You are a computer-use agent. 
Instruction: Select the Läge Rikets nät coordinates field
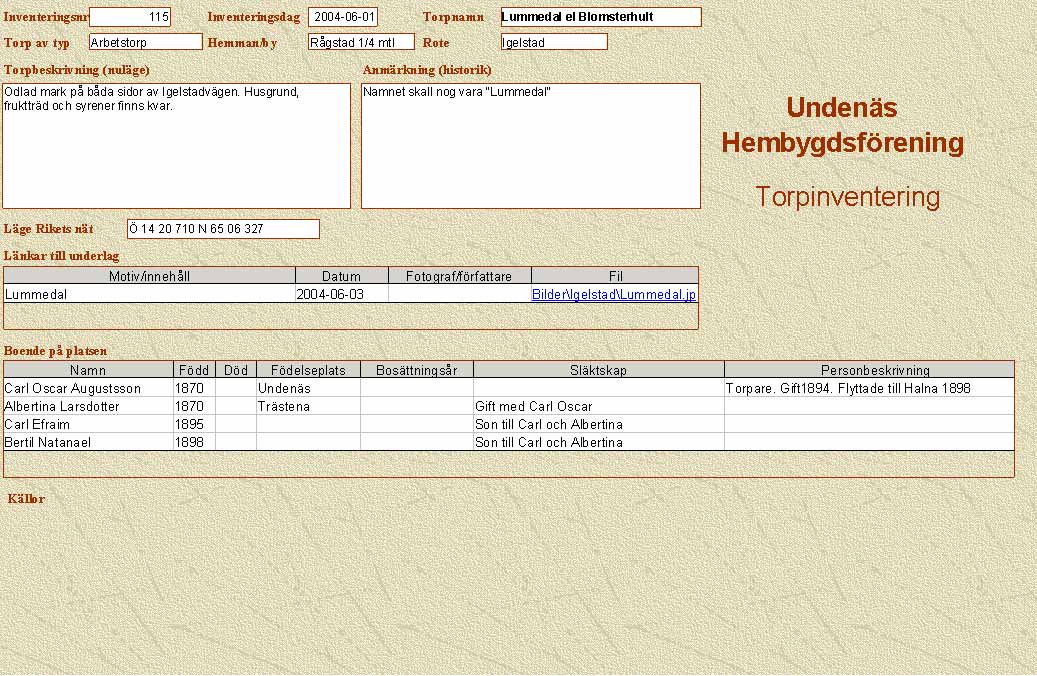222,229
